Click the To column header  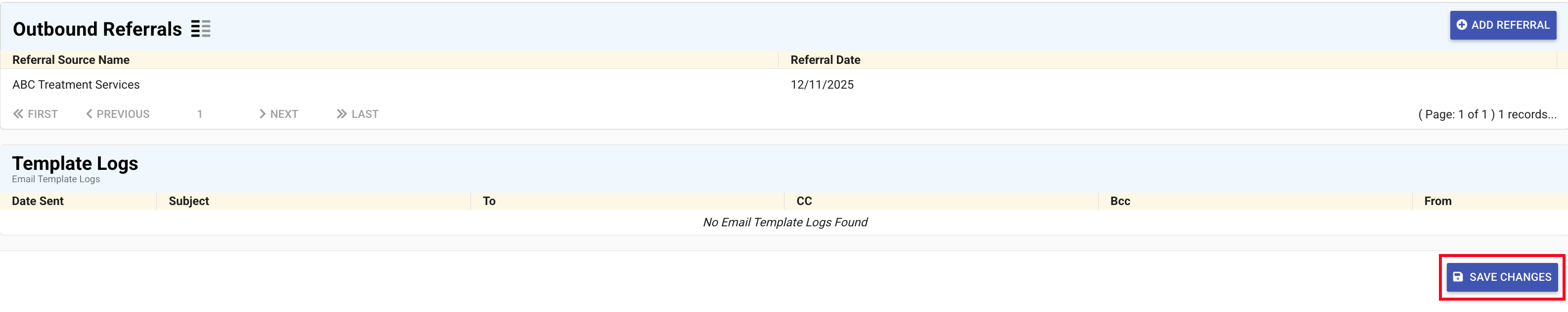(x=489, y=201)
